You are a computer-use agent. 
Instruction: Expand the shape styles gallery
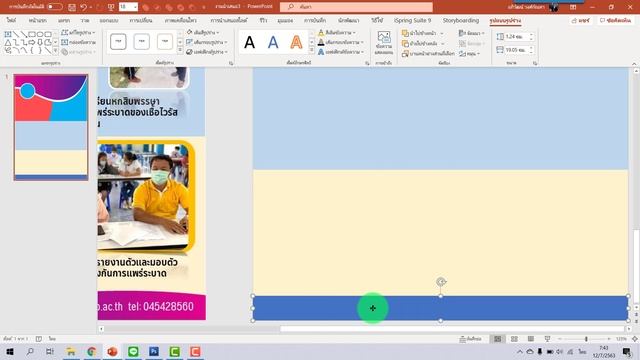click(180, 51)
